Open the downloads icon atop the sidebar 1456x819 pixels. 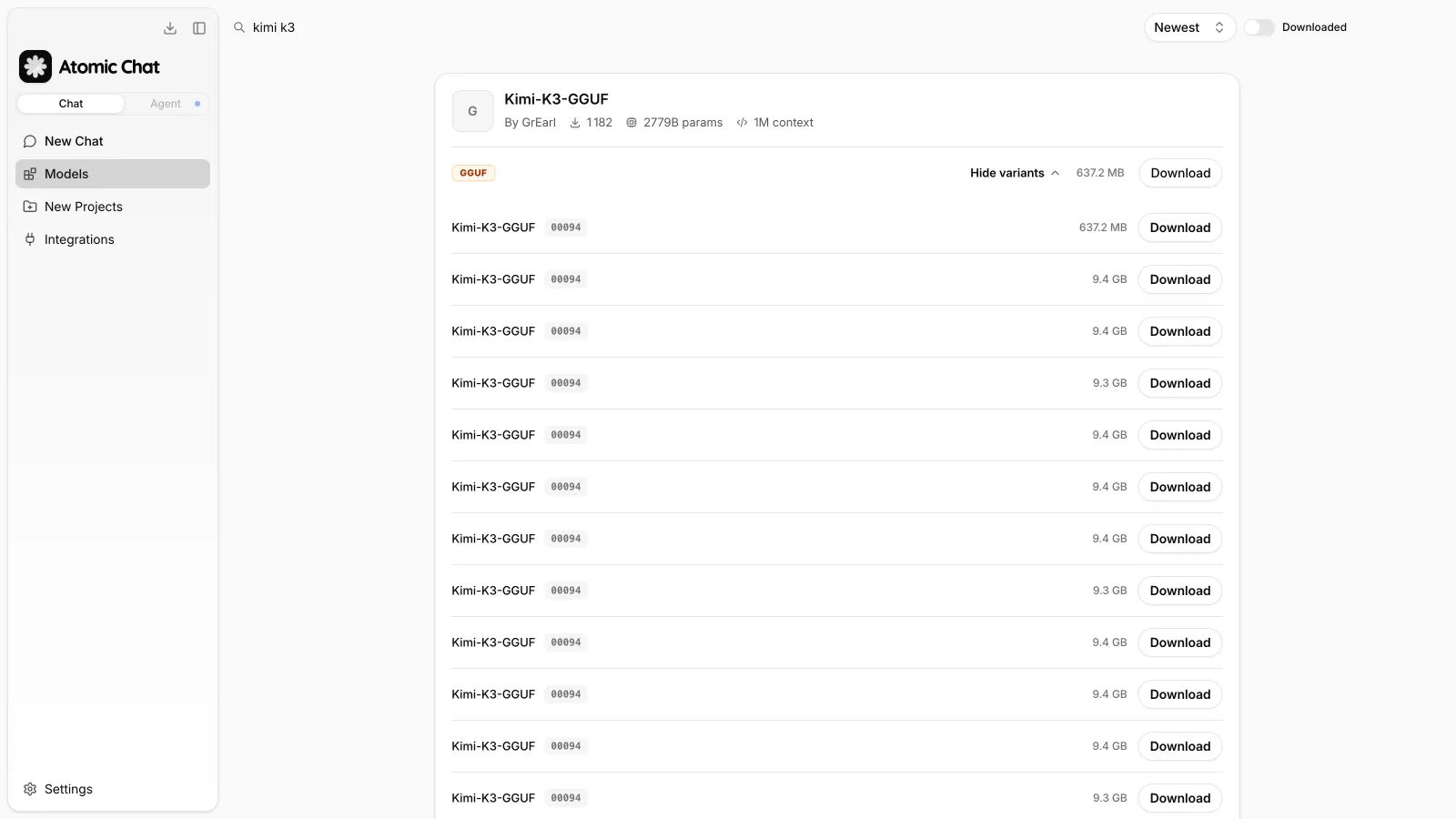(170, 28)
